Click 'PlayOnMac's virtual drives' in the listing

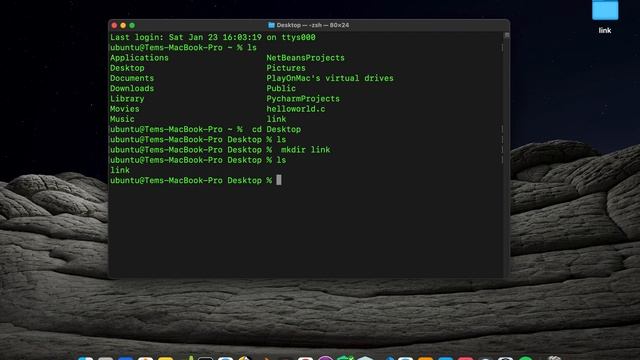330,78
